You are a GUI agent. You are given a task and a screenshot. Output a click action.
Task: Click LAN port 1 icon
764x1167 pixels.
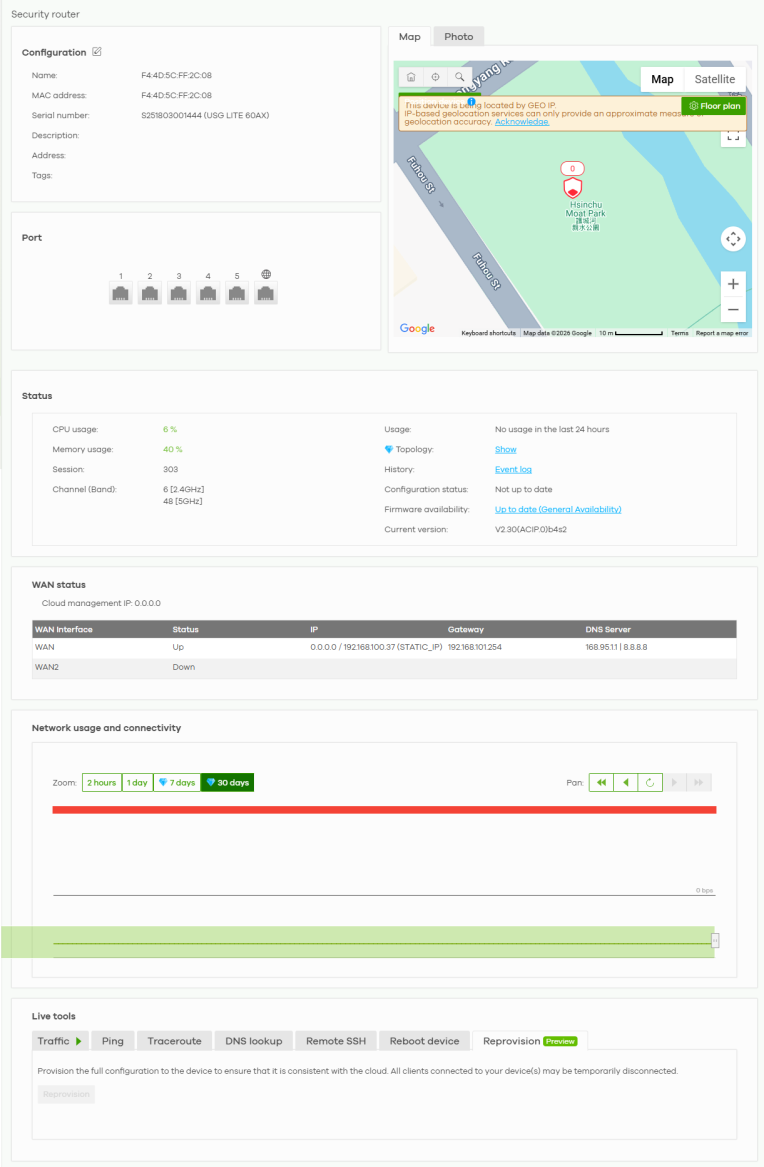point(121,293)
